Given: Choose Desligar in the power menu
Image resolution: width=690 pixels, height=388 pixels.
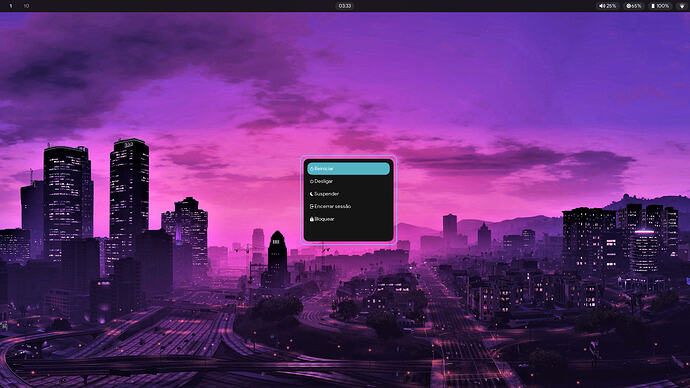Looking at the screenshot, I should [x=349, y=181].
